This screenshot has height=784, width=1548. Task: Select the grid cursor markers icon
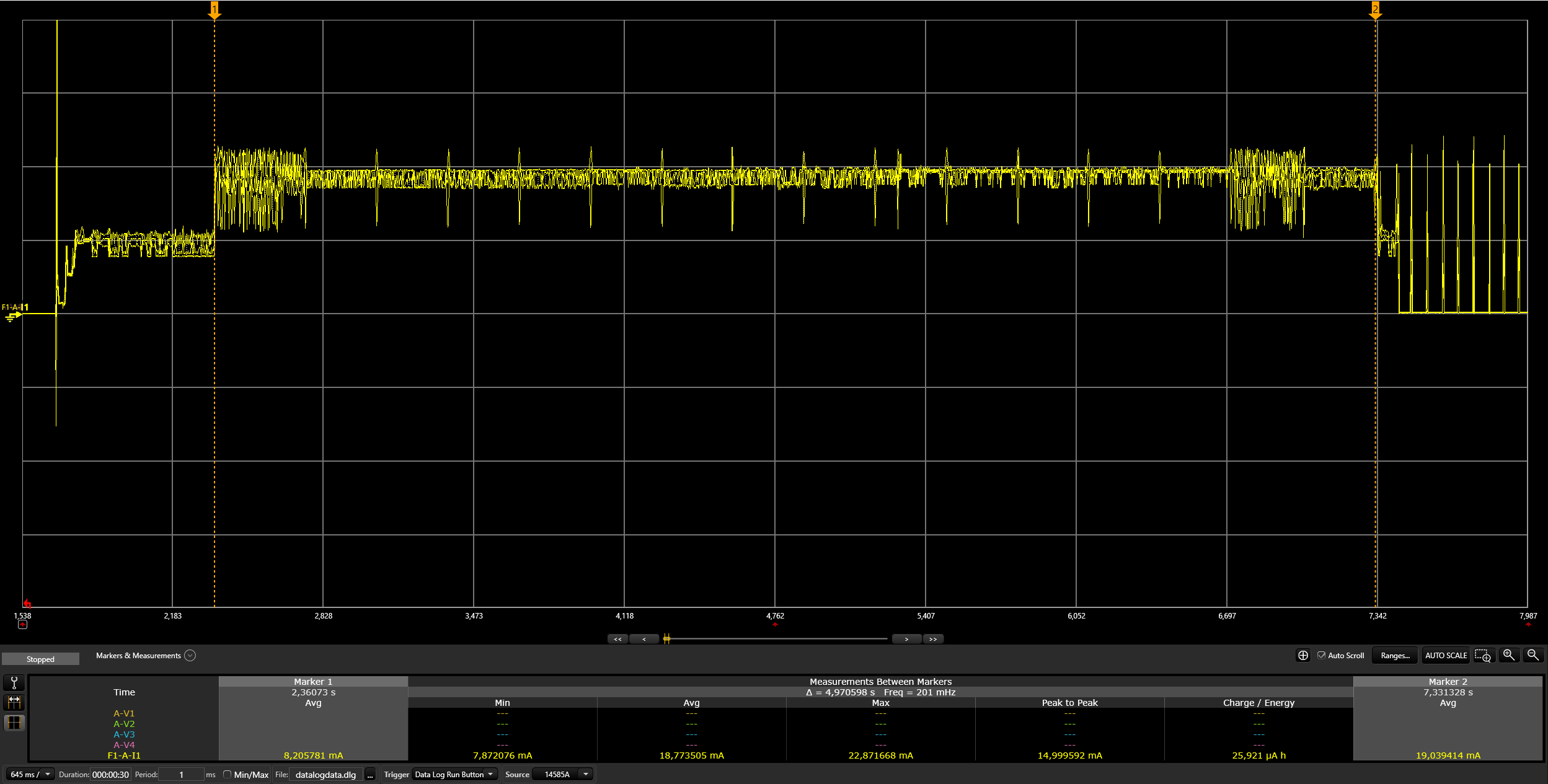pyautogui.click(x=14, y=723)
